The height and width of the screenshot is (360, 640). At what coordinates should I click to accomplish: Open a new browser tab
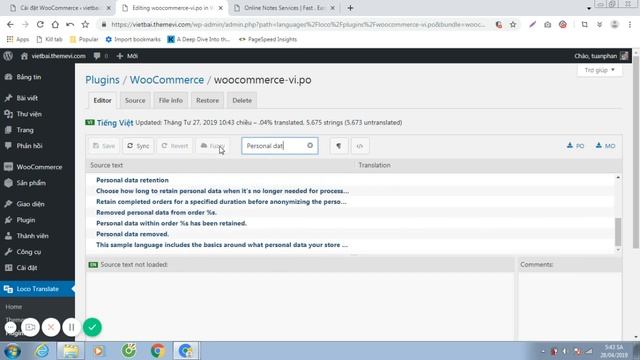click(x=351, y=8)
